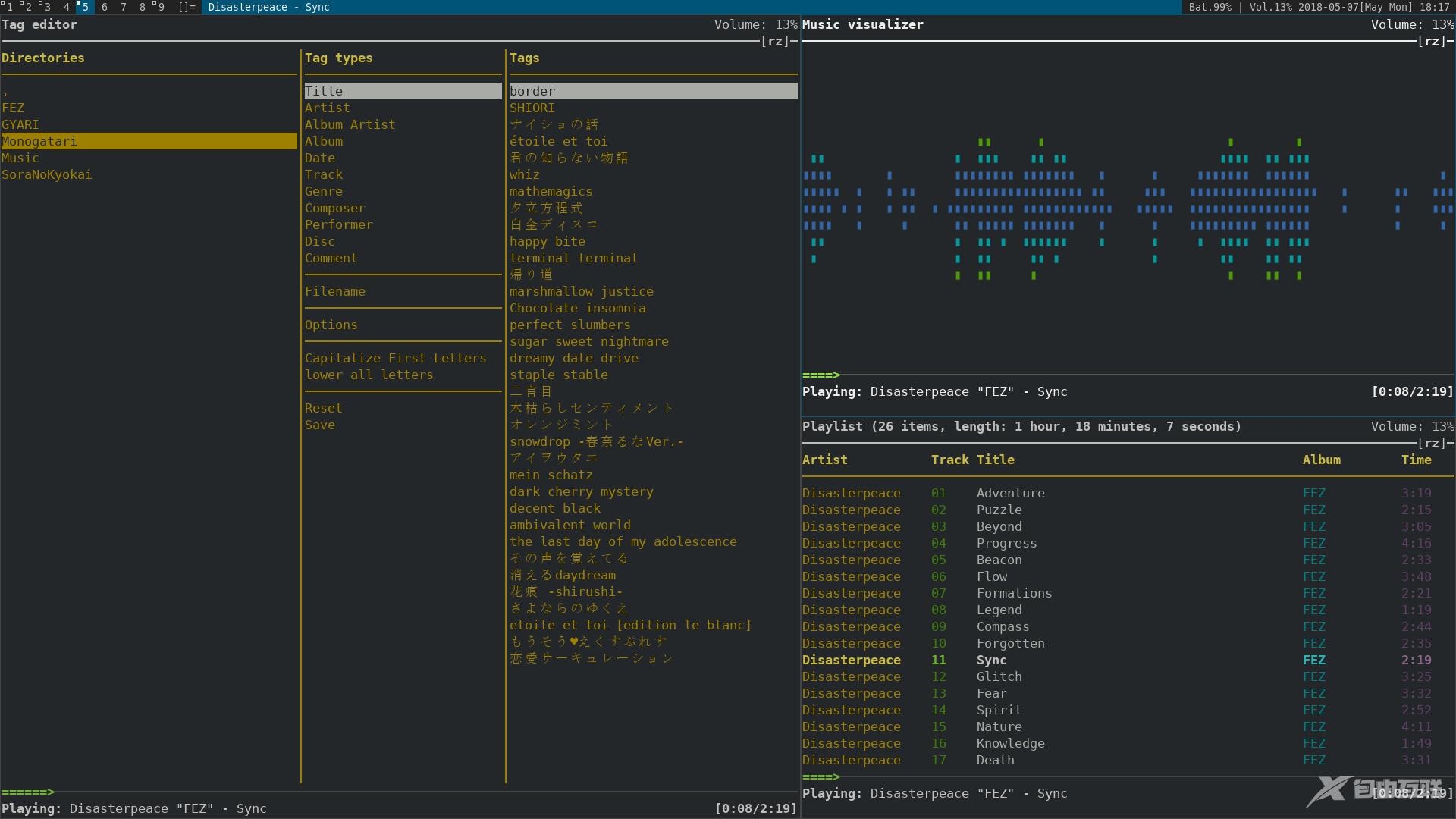Select the 'ambivalent world' tag entry
1456x819 pixels.
coord(654,525)
